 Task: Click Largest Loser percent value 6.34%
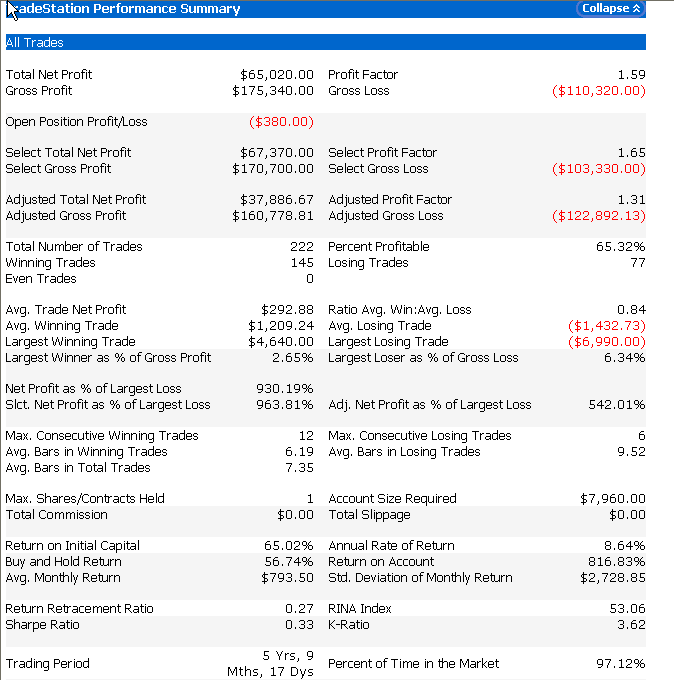pyautogui.click(x=625, y=358)
